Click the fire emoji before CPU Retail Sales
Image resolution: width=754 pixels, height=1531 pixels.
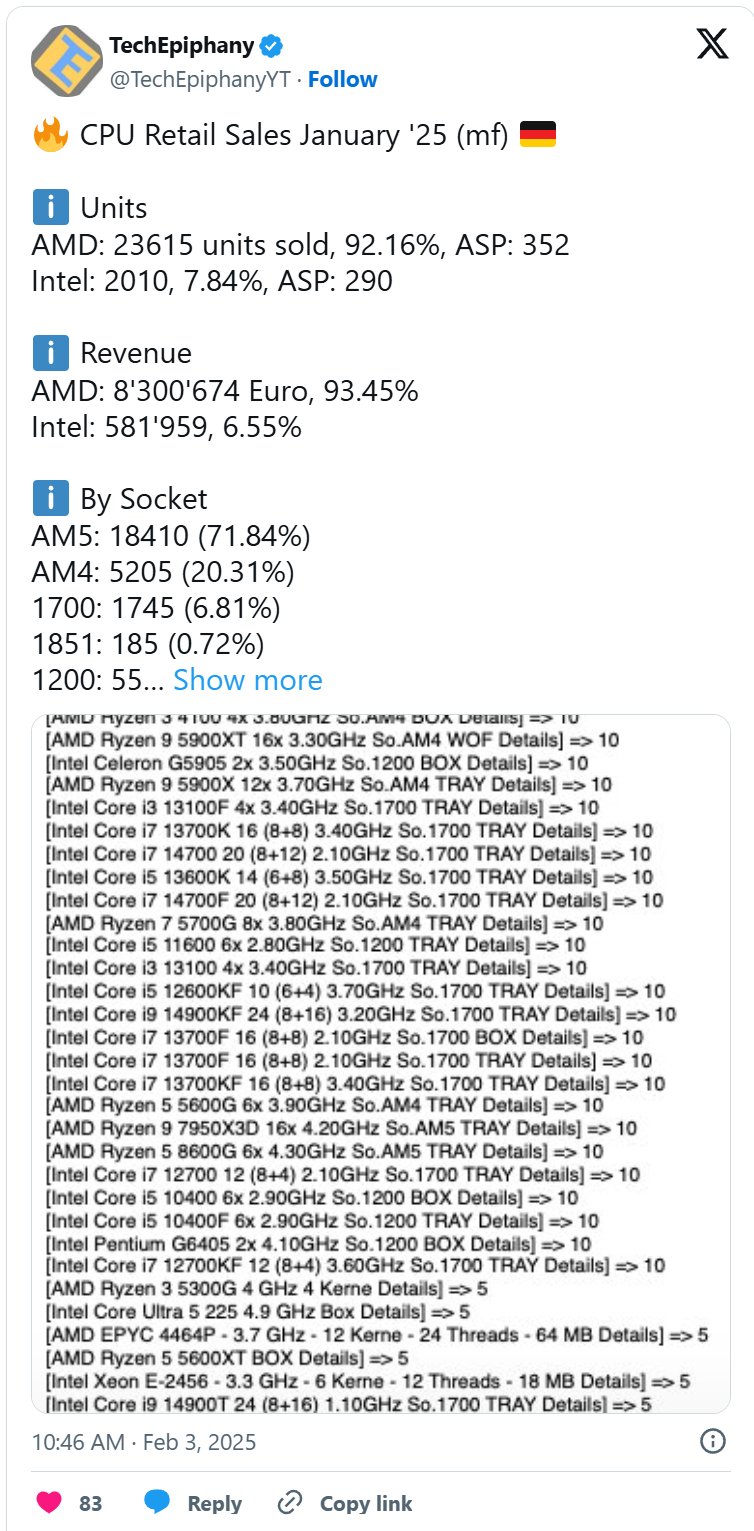49,135
